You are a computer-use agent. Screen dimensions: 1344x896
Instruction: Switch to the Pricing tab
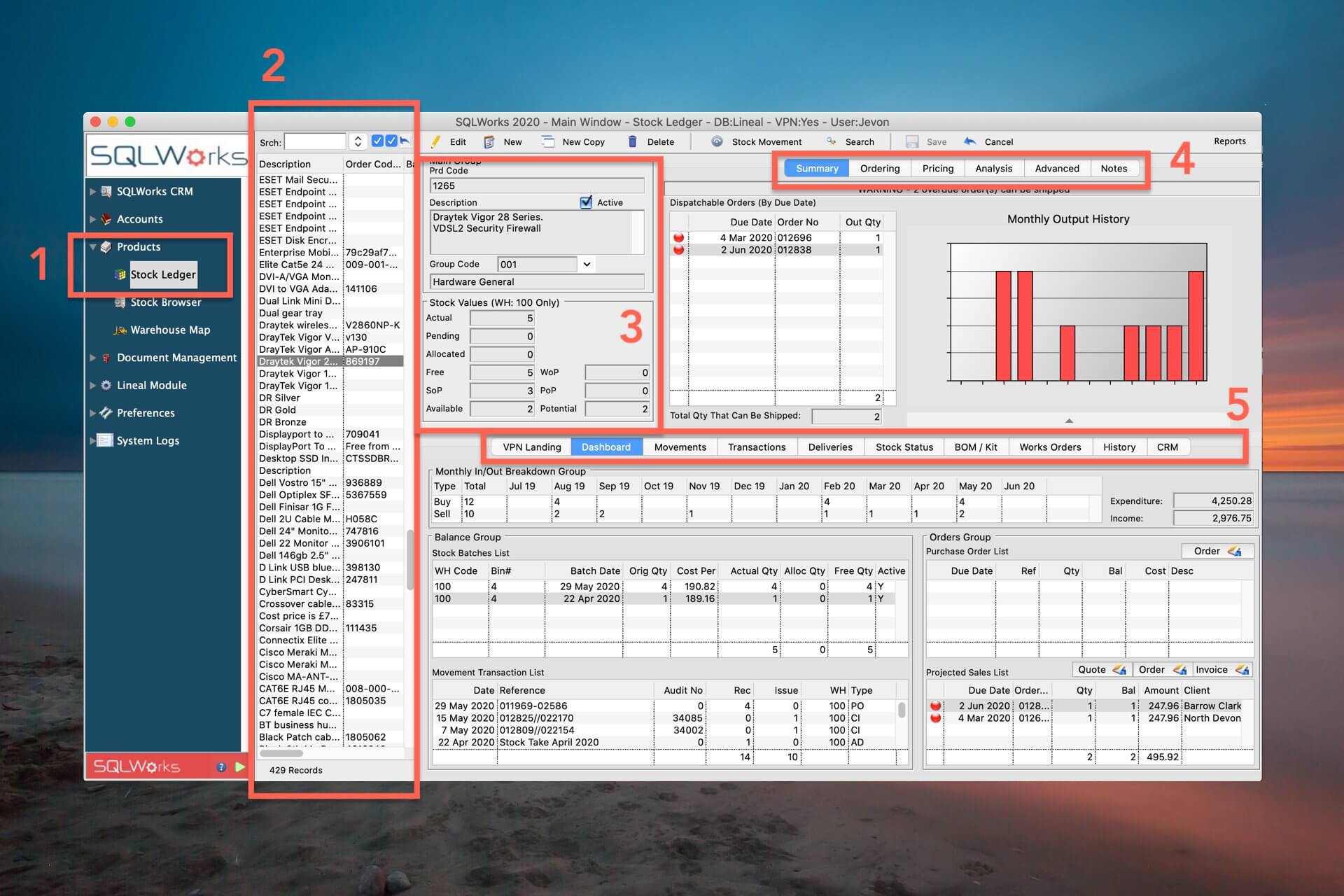pyautogui.click(x=937, y=168)
